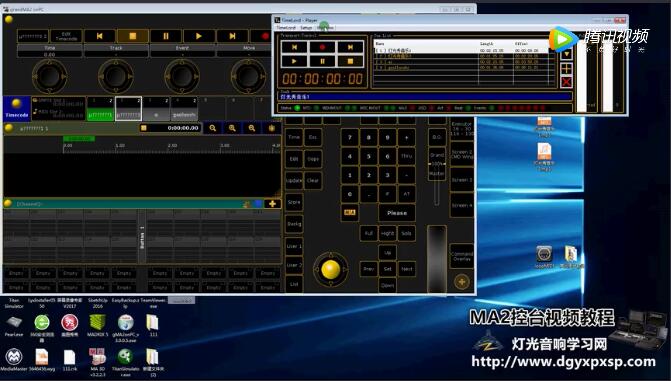Click the play button in grandMA2 timecode bar
The height and width of the screenshot is (381, 671).
click(x=199, y=36)
